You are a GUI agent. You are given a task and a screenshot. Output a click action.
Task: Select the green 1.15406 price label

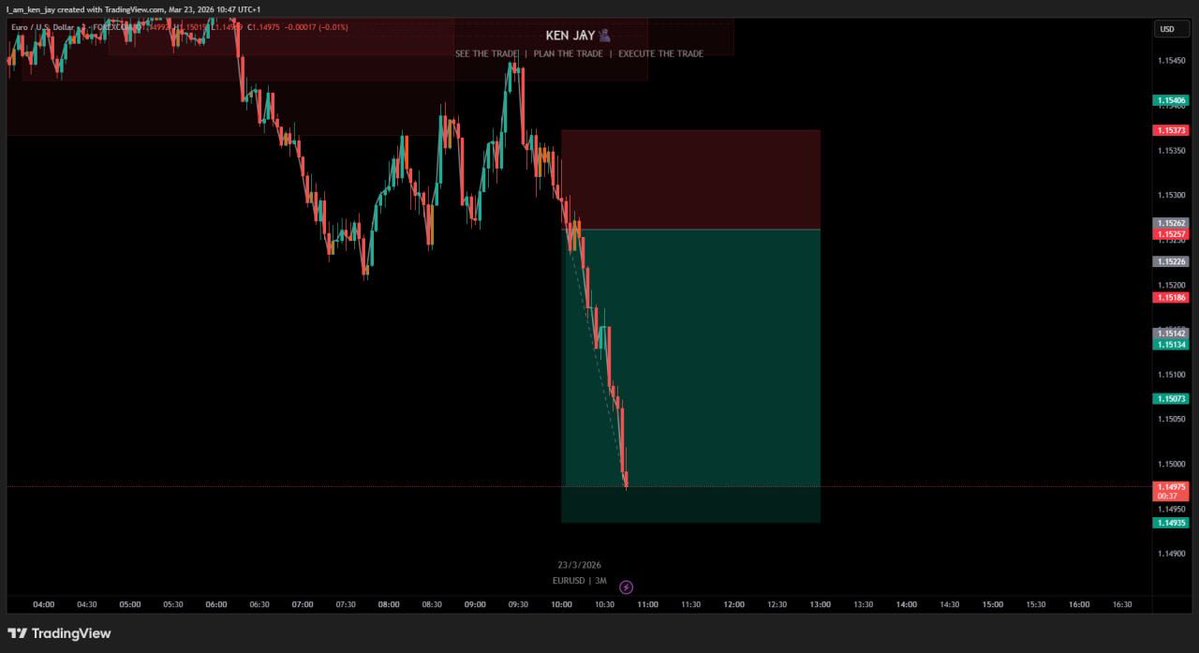(x=1171, y=100)
